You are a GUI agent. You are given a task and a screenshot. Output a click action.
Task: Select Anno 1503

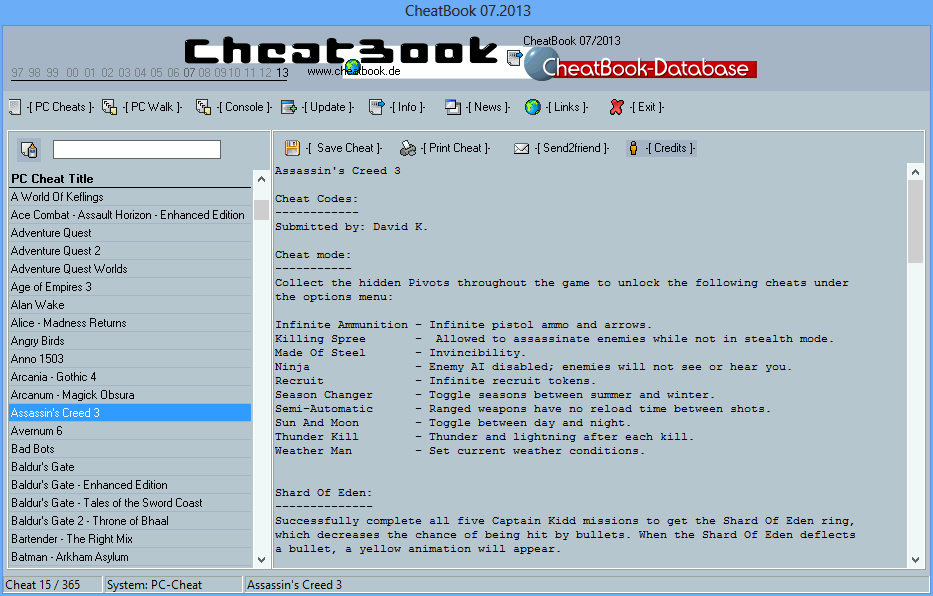tap(130, 359)
